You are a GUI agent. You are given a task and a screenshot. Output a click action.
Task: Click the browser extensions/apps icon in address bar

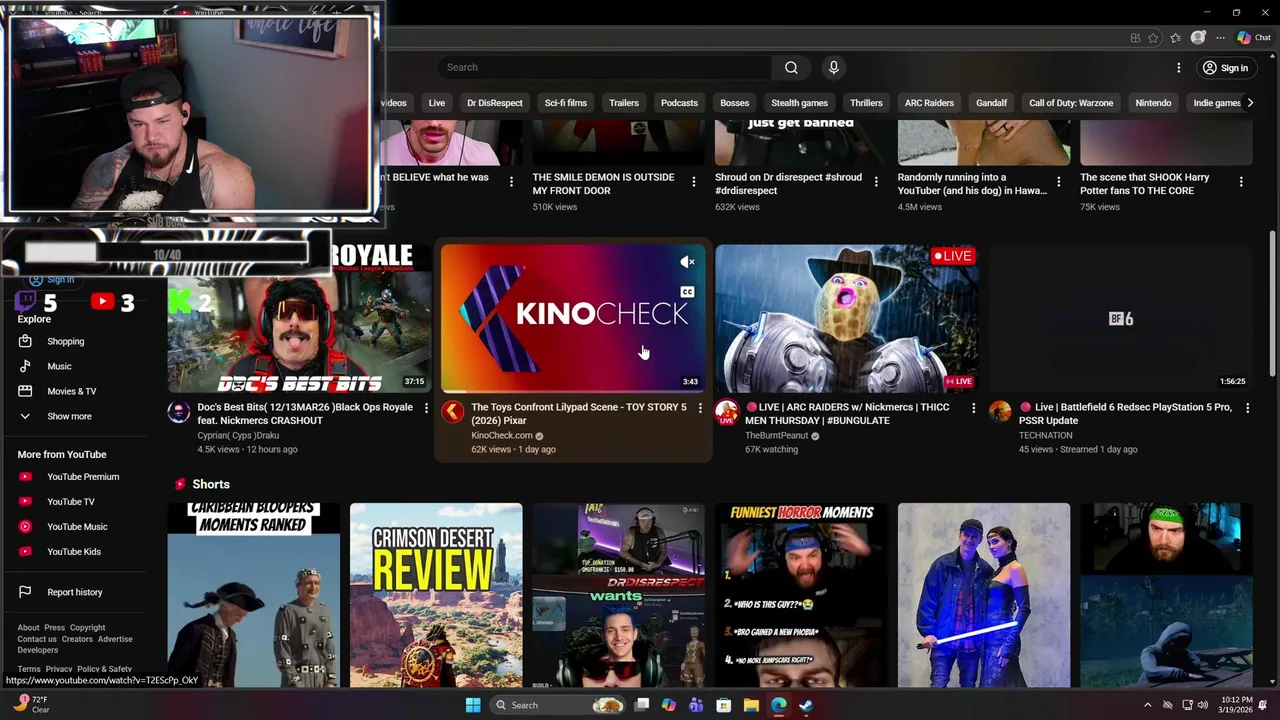pos(1135,38)
